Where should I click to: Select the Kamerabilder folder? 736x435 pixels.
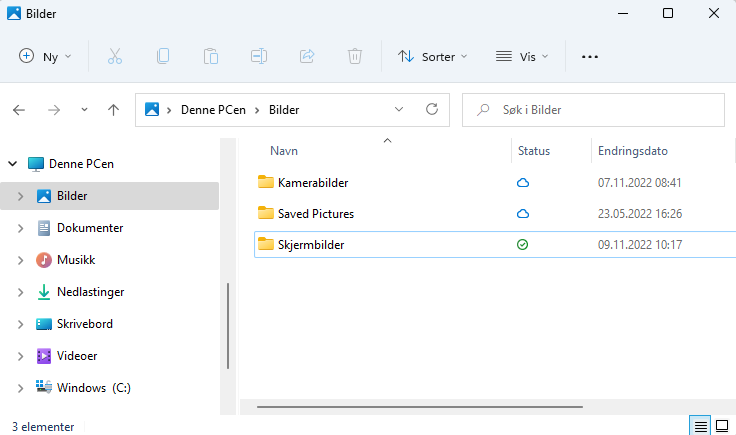[x=313, y=183]
